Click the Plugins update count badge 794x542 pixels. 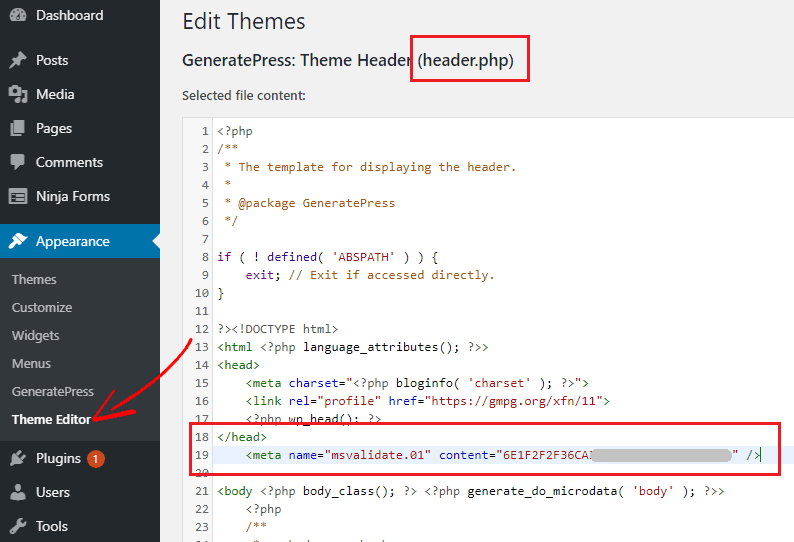point(95,459)
